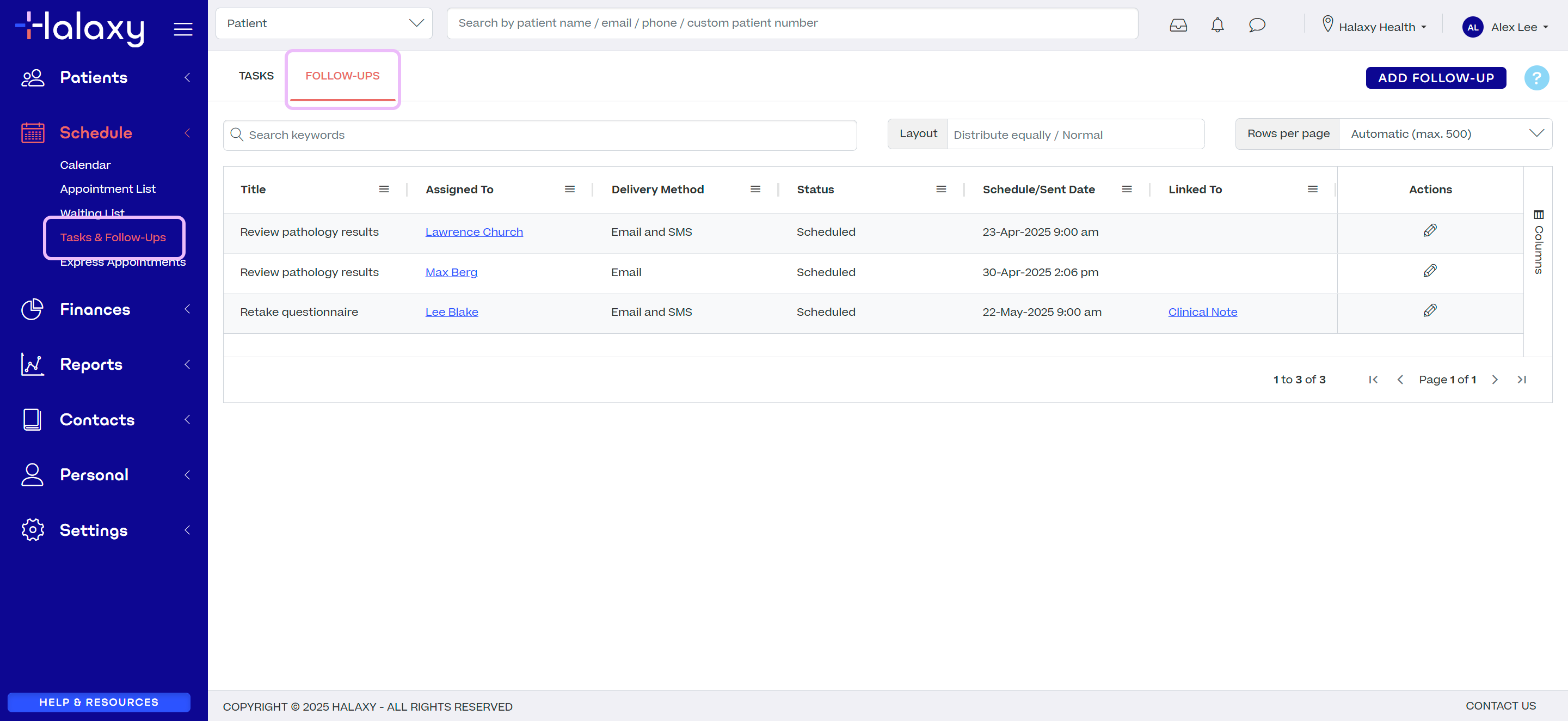
Task: Click the blue help question mark icon
Action: point(1536,78)
